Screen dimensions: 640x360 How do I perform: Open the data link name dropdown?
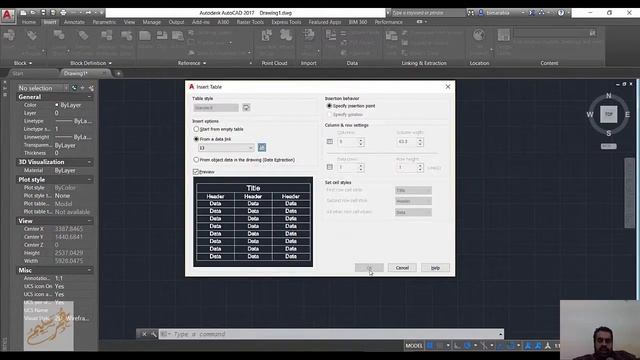coord(226,147)
